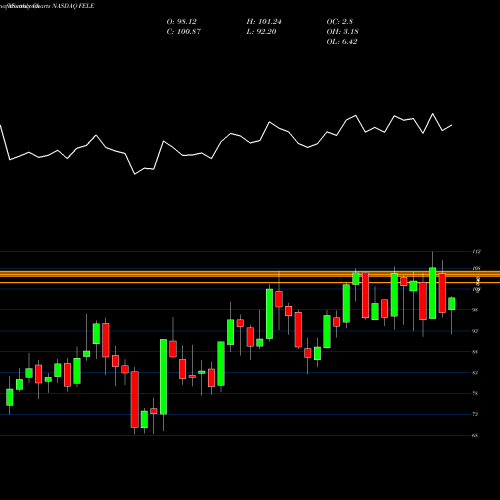
Task: Select the low value L: 92.20
Action: [261, 32]
